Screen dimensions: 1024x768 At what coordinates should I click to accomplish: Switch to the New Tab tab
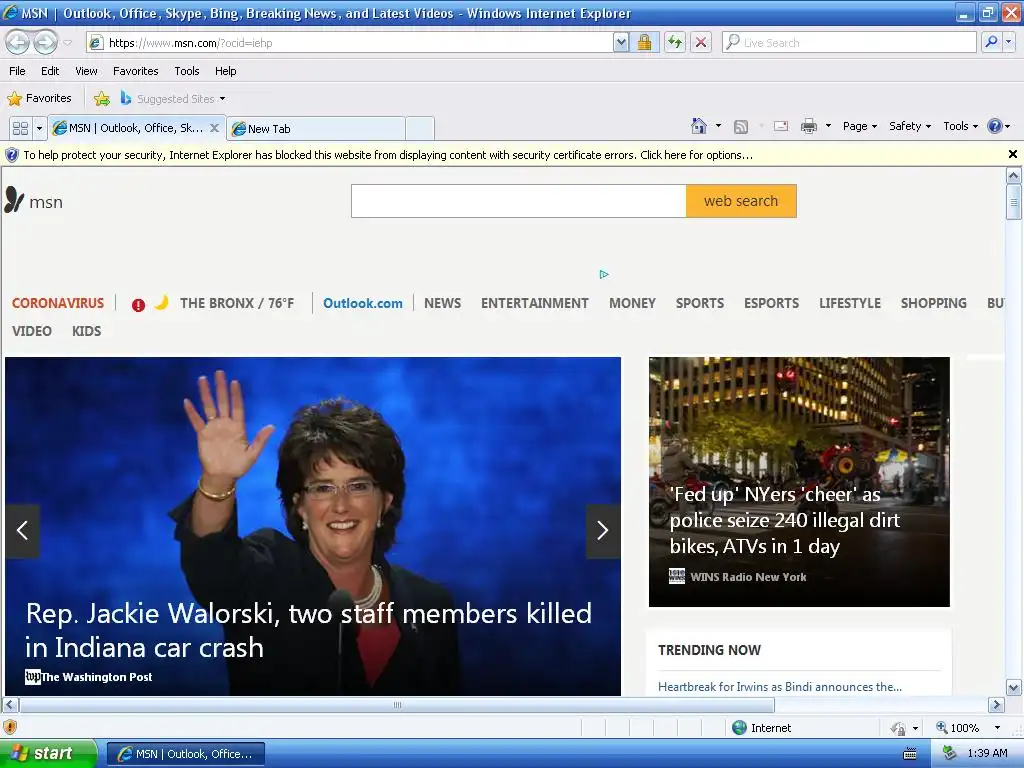[315, 129]
